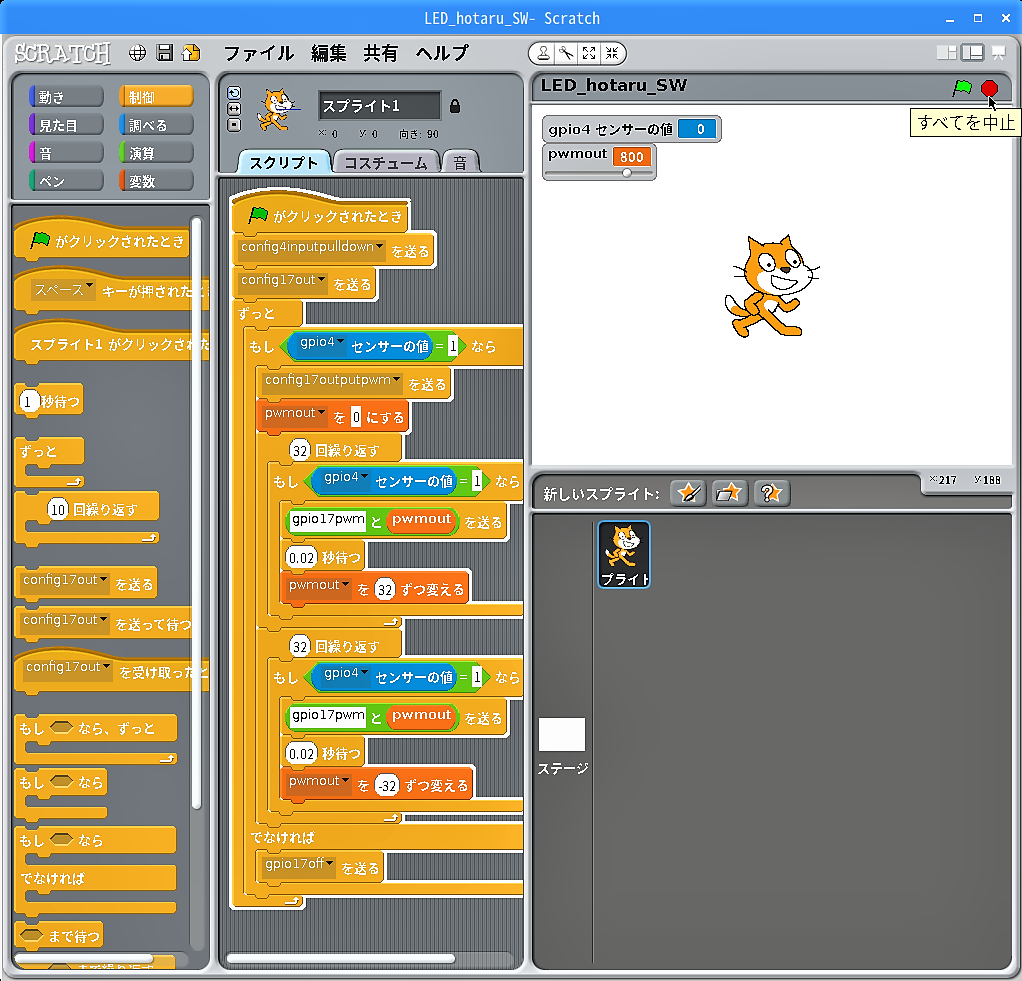The width and height of the screenshot is (1022, 981).
Task: Select the 制御 block category
Action: click(x=156, y=97)
